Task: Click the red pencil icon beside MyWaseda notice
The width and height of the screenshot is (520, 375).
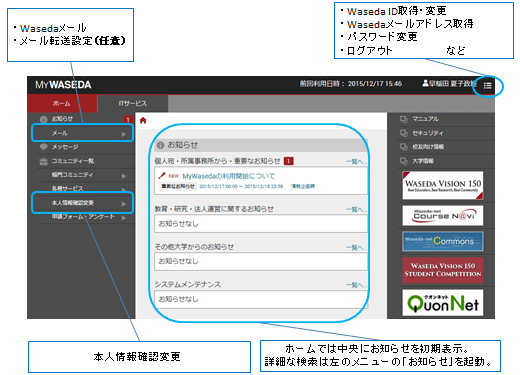Action: click(x=162, y=175)
